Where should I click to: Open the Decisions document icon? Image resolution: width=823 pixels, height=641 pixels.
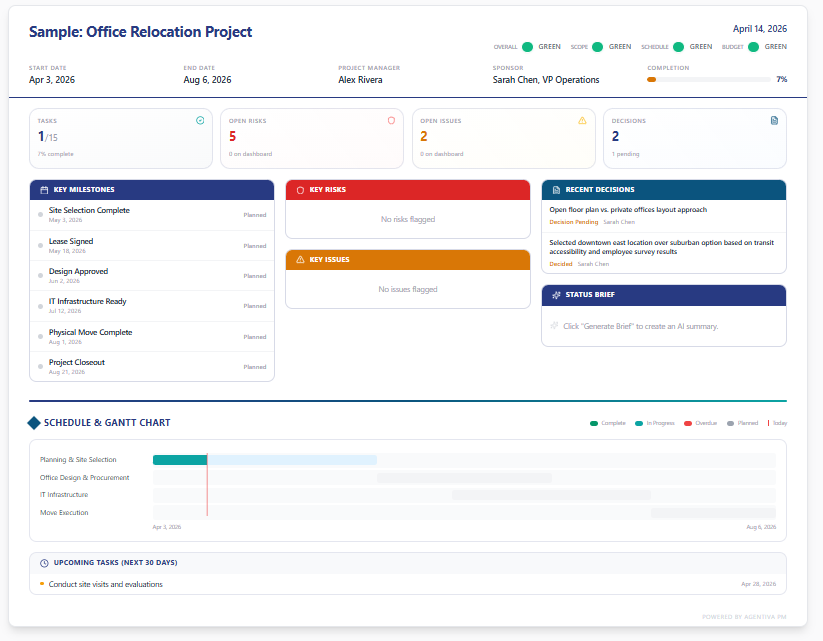[773, 119]
